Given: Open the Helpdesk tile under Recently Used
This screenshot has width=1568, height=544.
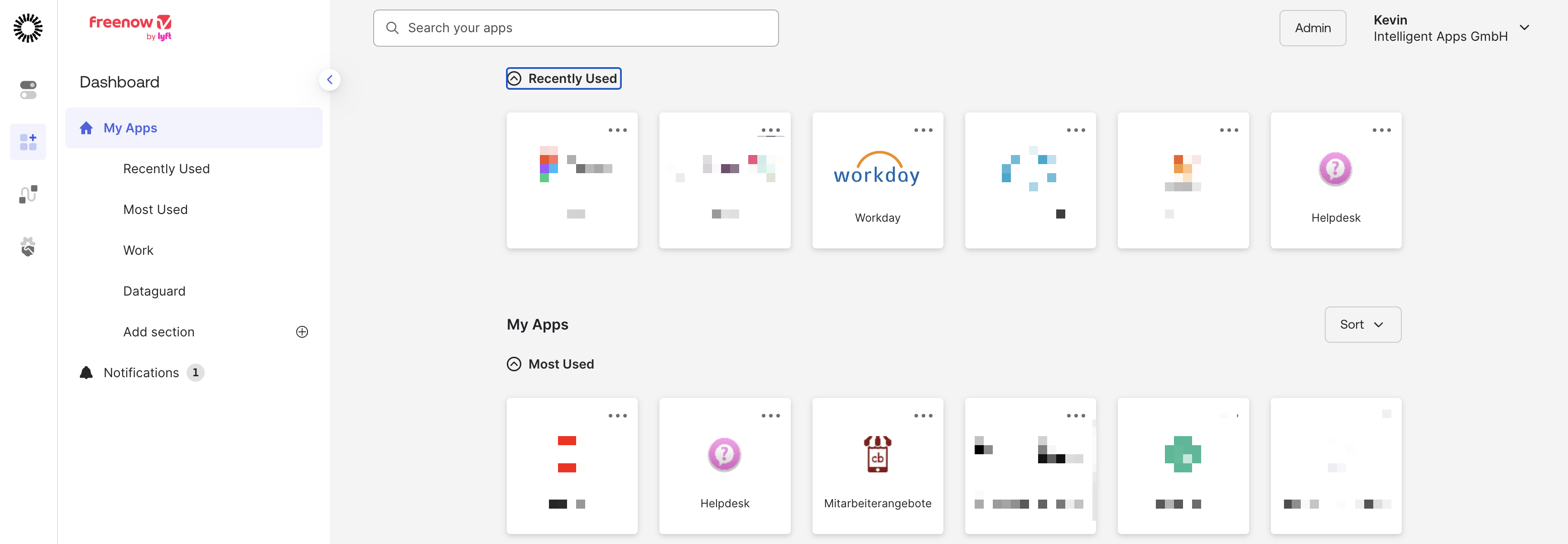Looking at the screenshot, I should (1336, 180).
